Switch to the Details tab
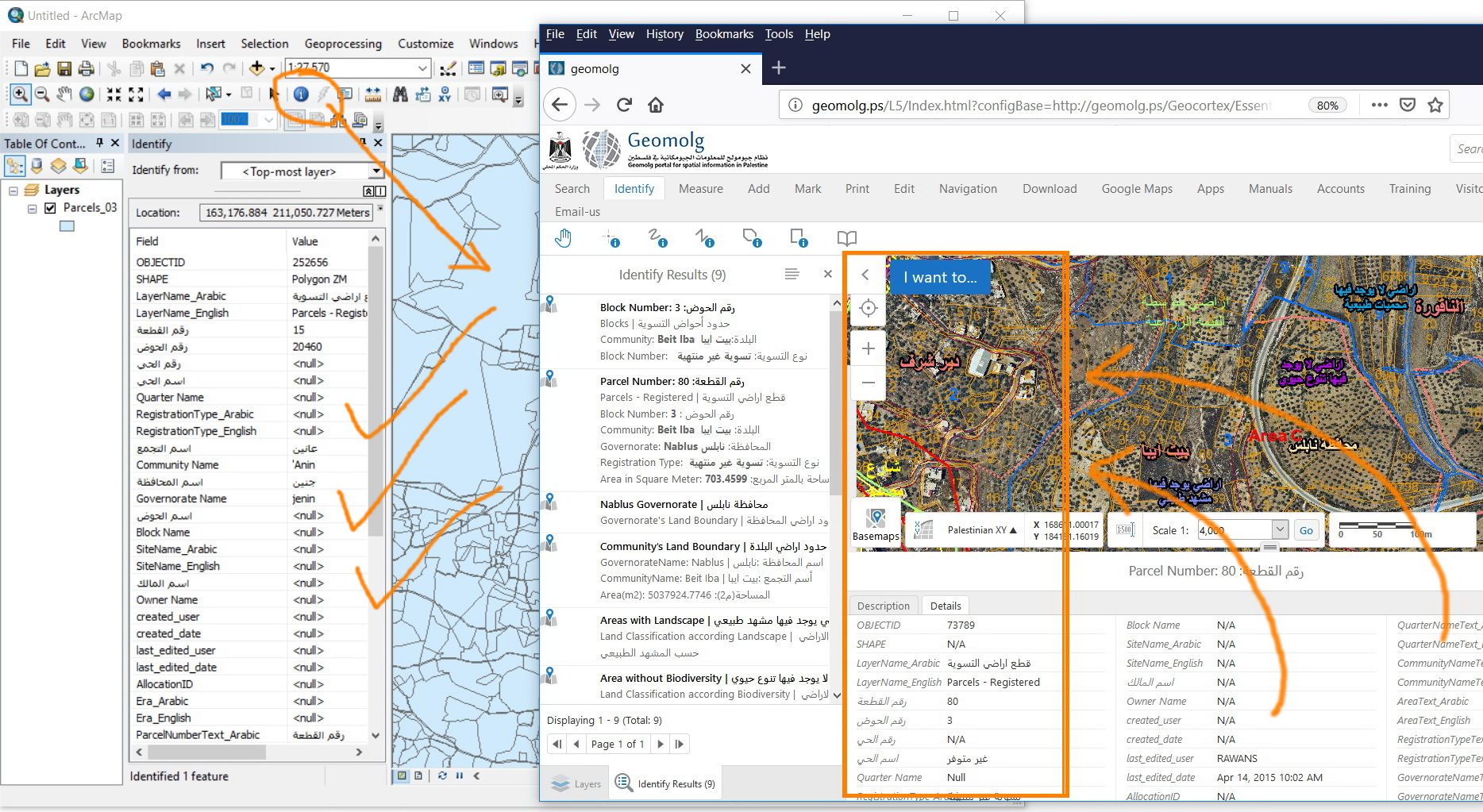The width and height of the screenshot is (1483, 812). (946, 606)
